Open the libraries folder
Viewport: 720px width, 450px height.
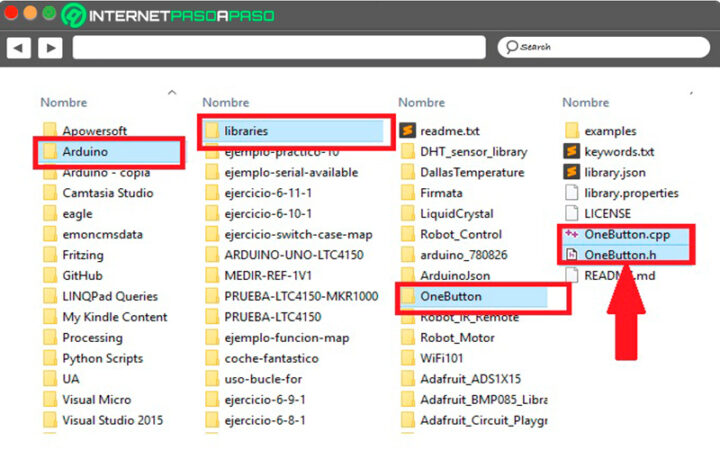pyautogui.click(x=245, y=131)
